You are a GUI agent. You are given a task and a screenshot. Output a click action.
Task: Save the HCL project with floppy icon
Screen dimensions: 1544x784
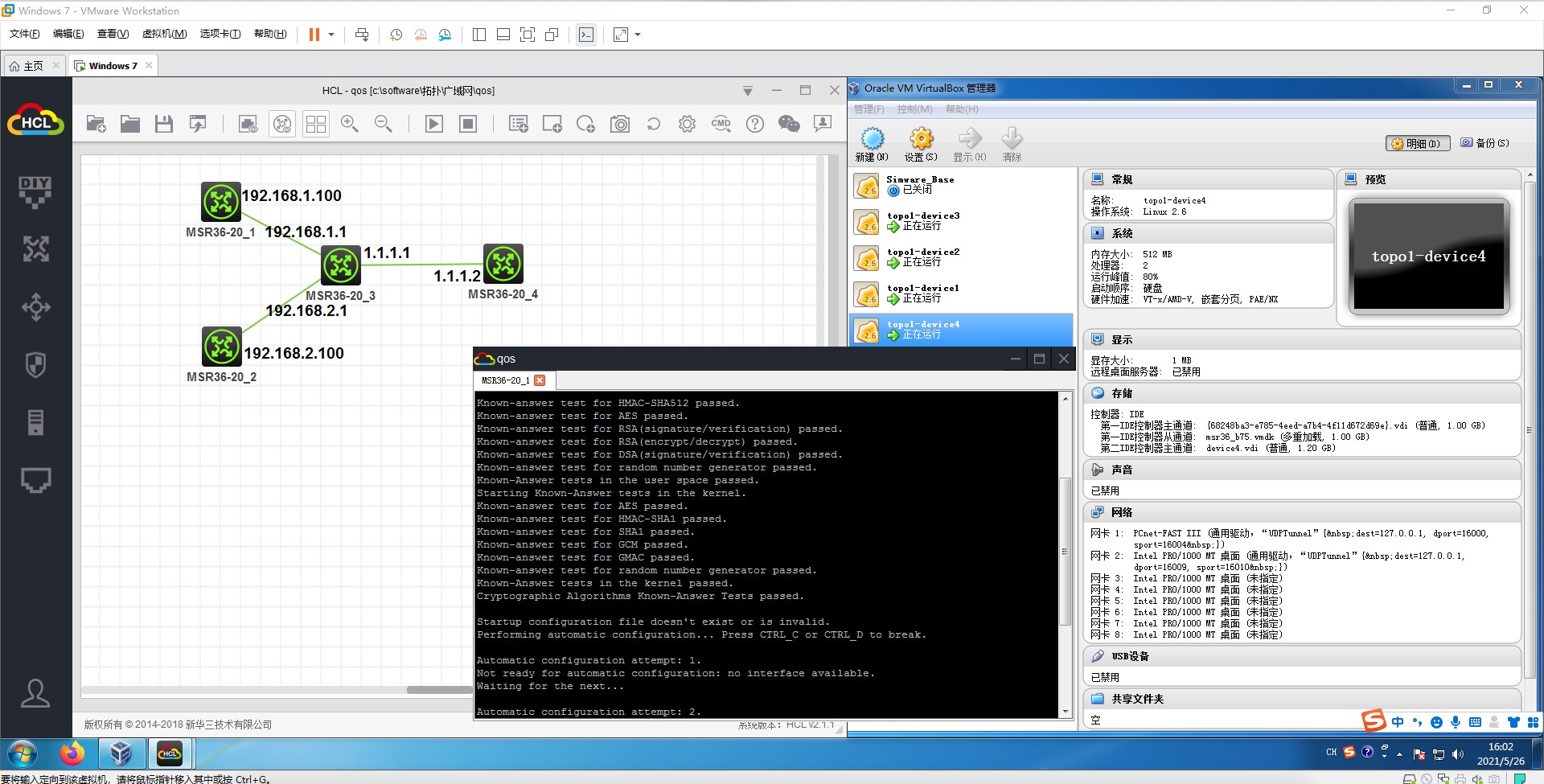point(164,124)
